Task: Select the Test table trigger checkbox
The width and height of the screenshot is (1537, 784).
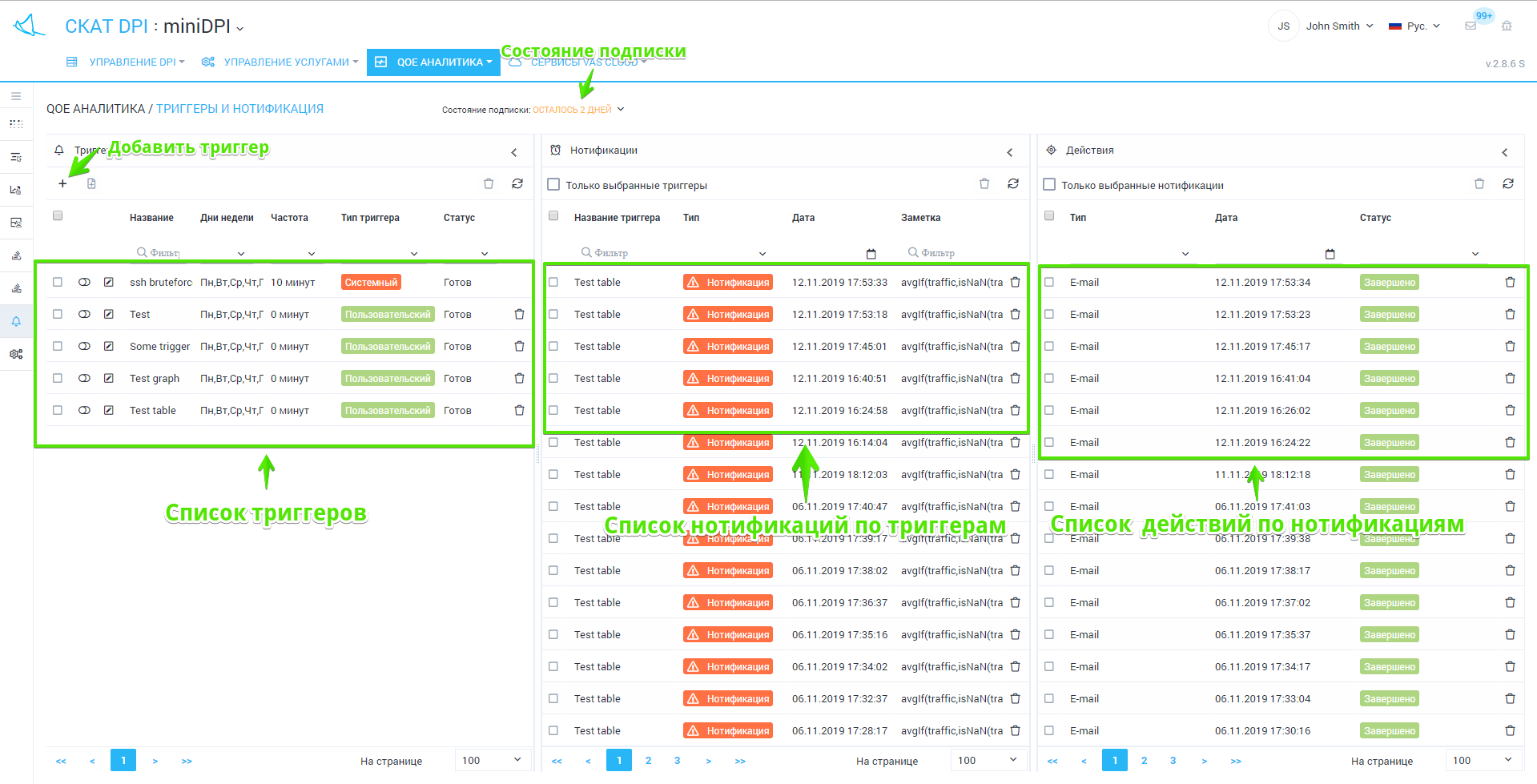Action: [x=58, y=410]
